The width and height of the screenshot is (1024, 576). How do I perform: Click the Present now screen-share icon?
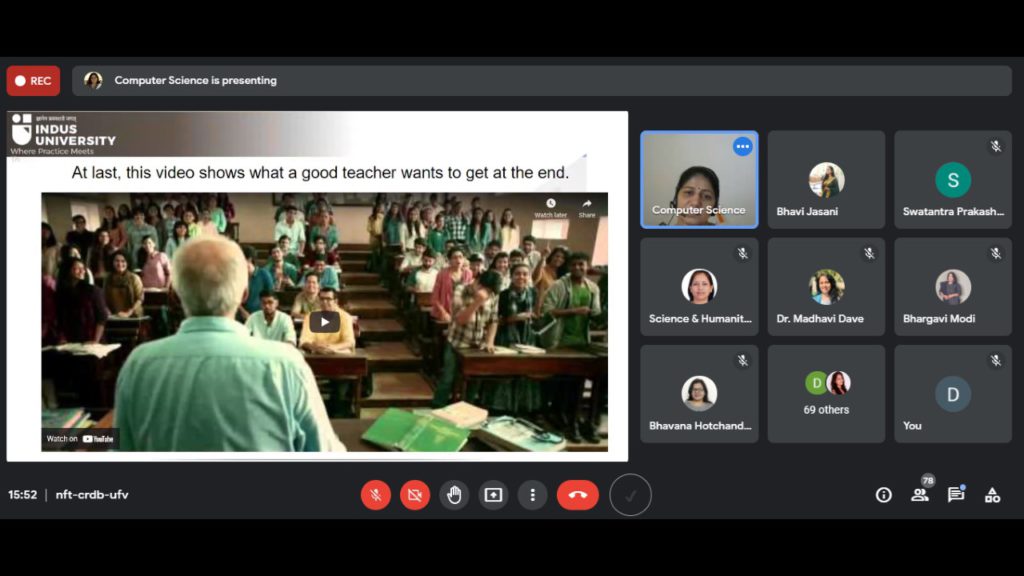pyautogui.click(x=493, y=495)
